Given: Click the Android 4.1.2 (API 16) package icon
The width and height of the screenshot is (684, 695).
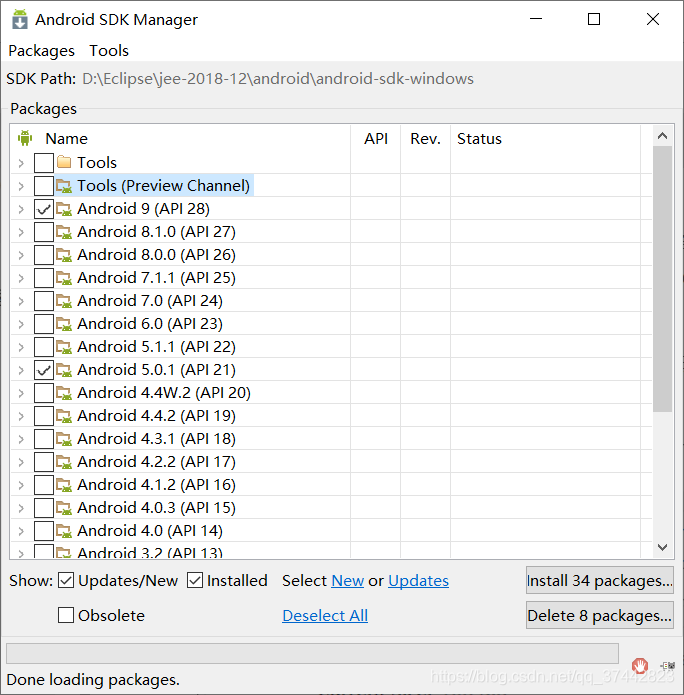Looking at the screenshot, I should 64,485.
